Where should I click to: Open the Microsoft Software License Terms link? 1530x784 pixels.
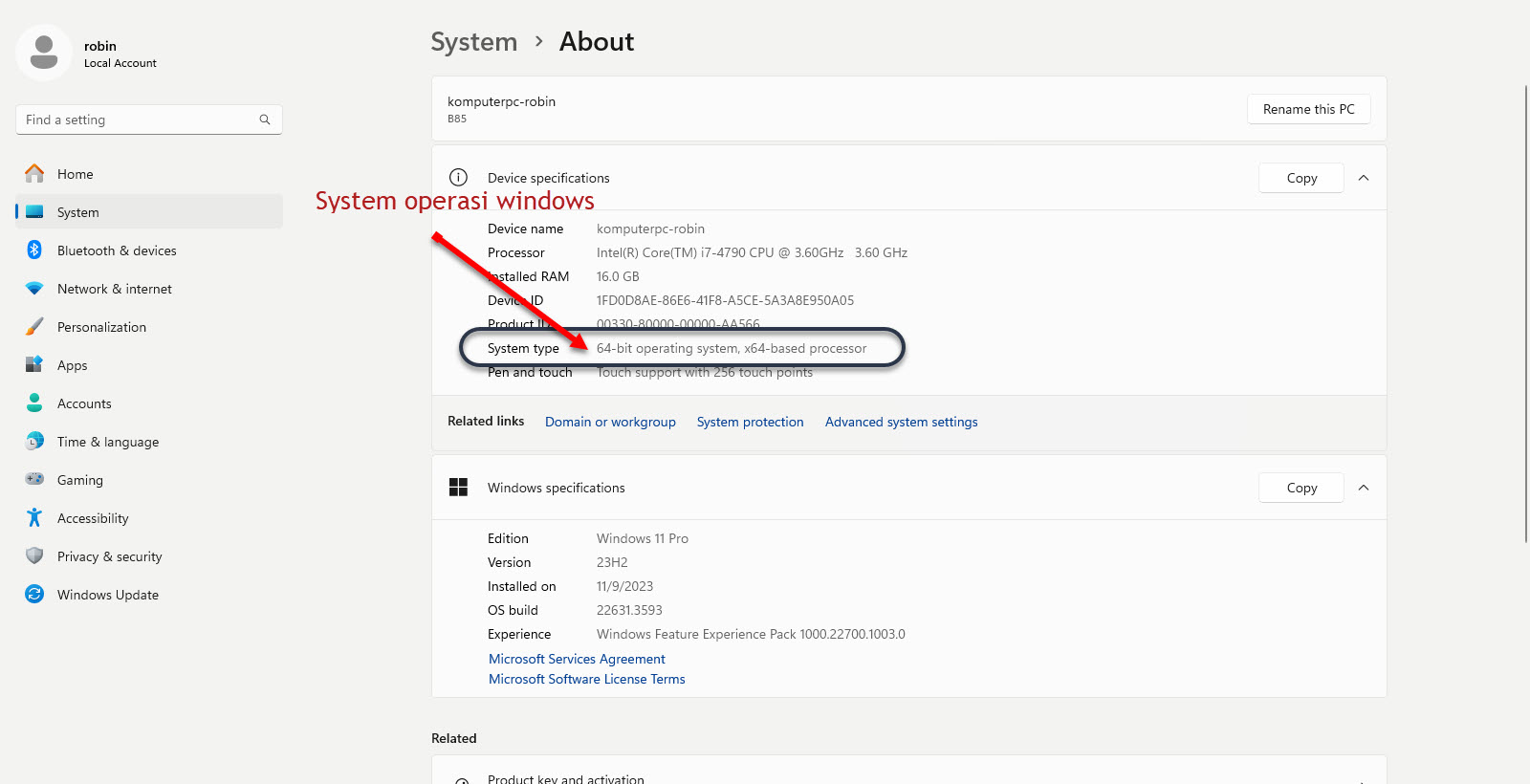coord(586,679)
